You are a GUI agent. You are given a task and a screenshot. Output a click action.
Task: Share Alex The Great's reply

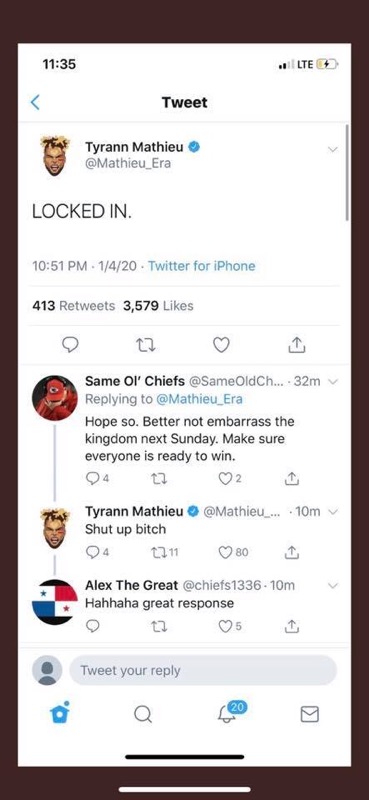291,626
